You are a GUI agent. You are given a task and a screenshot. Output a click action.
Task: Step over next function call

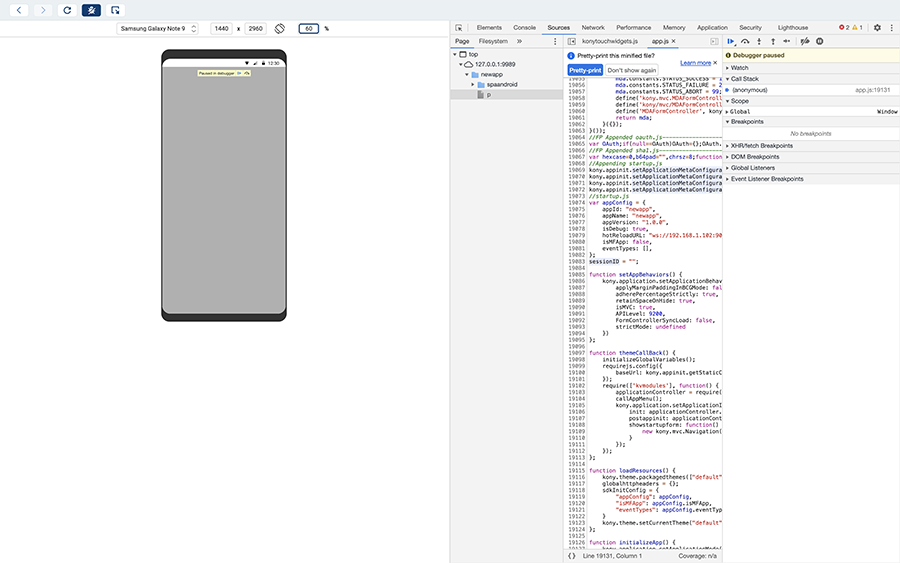click(745, 41)
